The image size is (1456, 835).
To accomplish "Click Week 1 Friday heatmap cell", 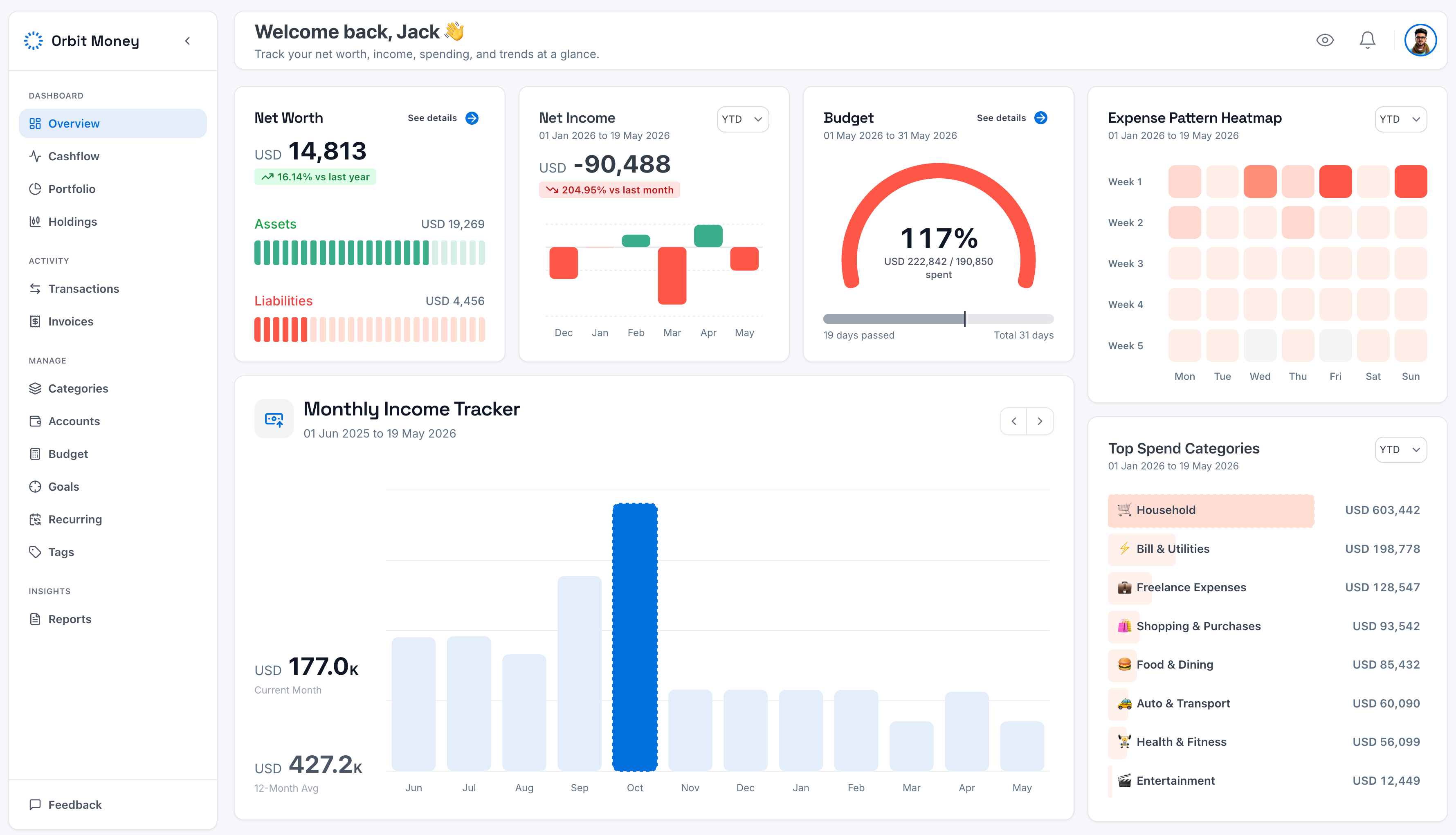I will [x=1335, y=182].
